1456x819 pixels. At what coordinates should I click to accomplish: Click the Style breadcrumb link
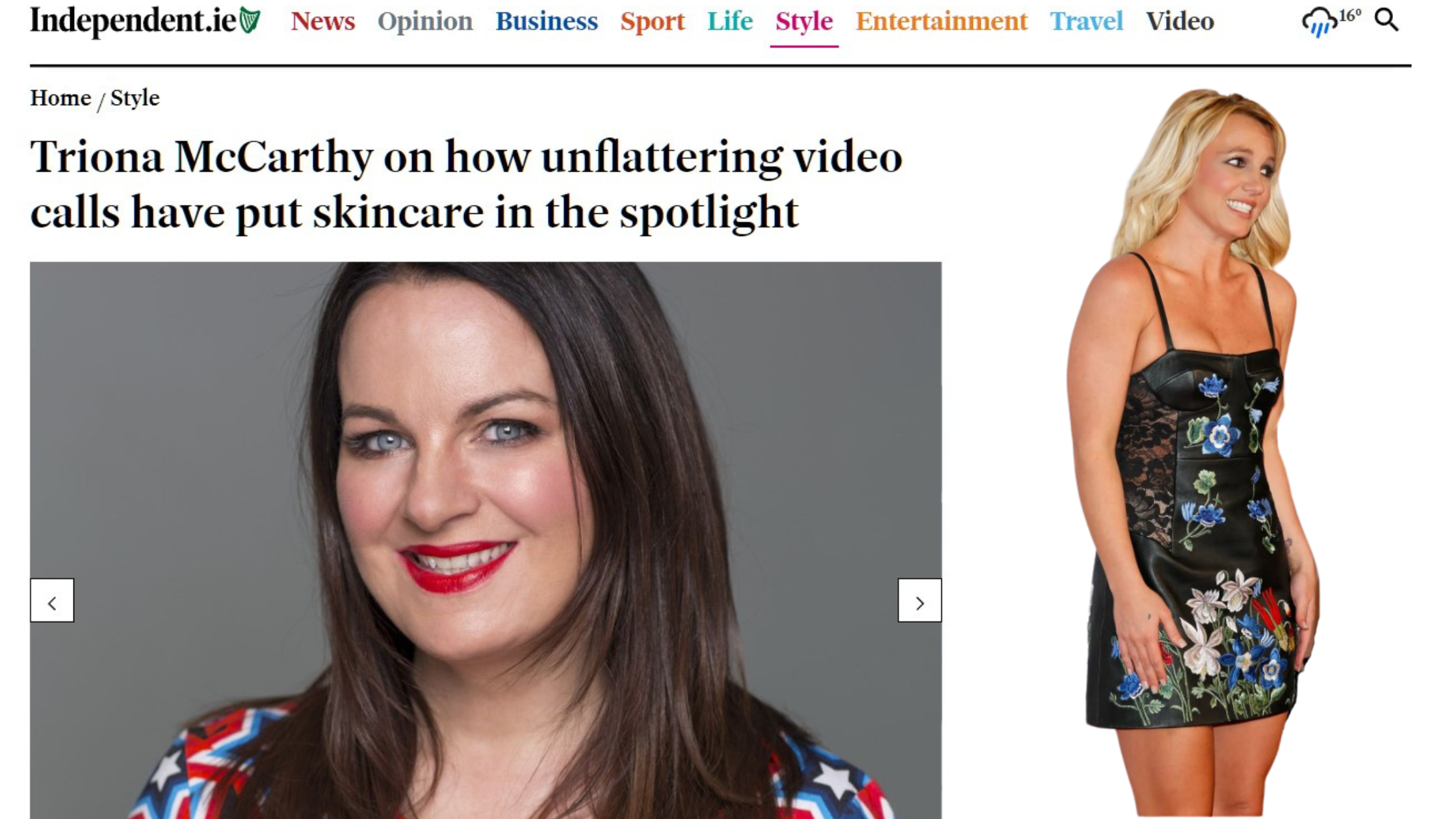pyautogui.click(x=135, y=98)
